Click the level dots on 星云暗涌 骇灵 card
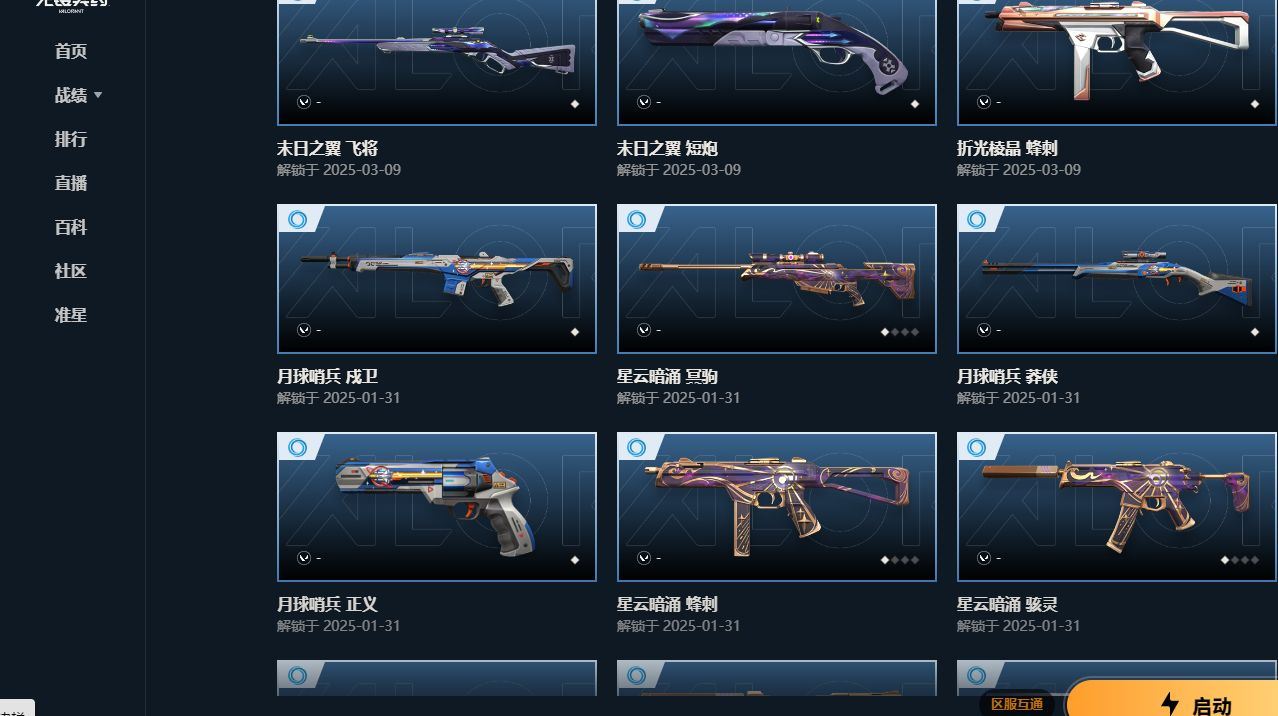 pyautogui.click(x=1241, y=560)
